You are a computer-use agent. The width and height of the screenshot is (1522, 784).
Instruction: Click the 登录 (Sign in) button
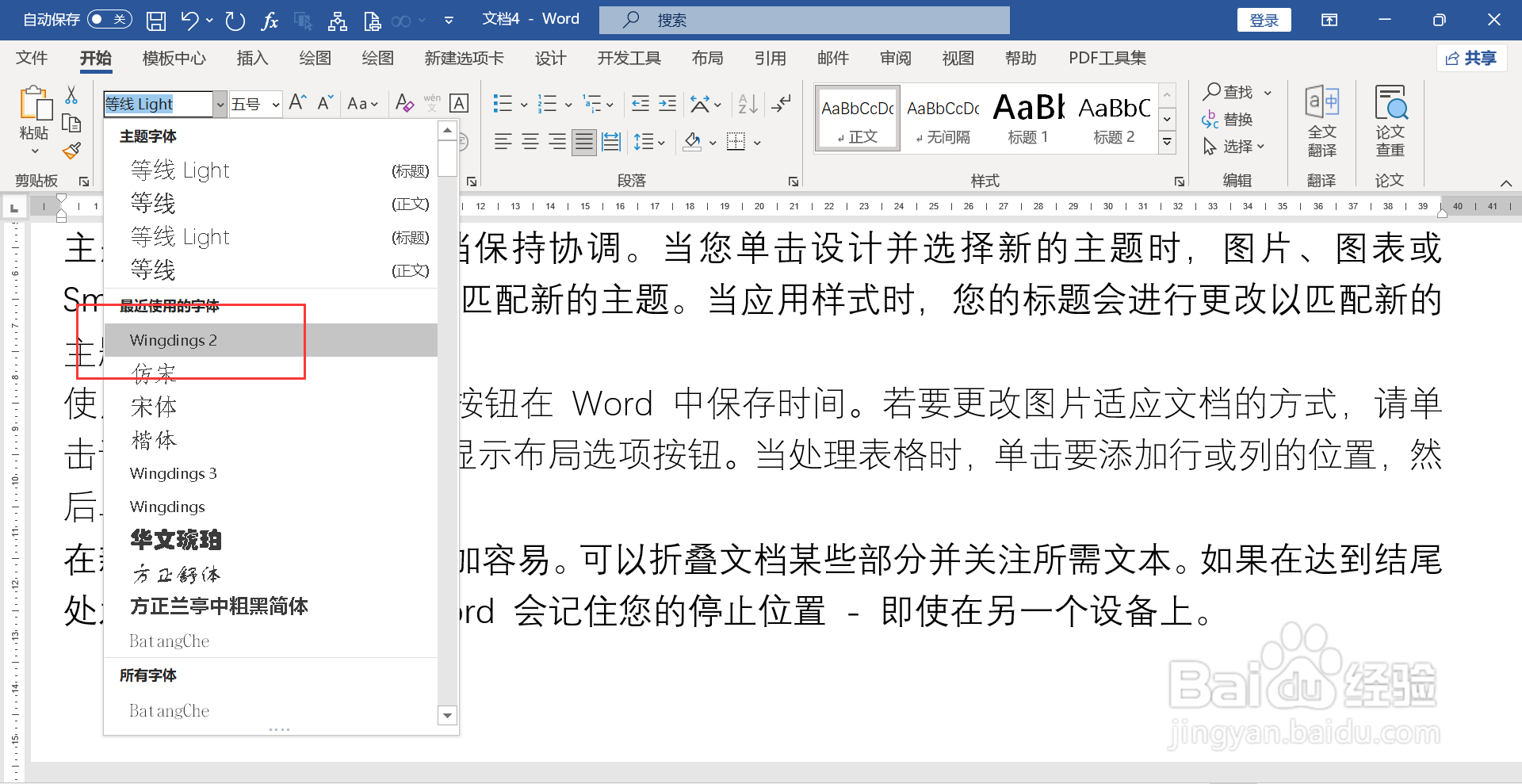coord(1264,20)
